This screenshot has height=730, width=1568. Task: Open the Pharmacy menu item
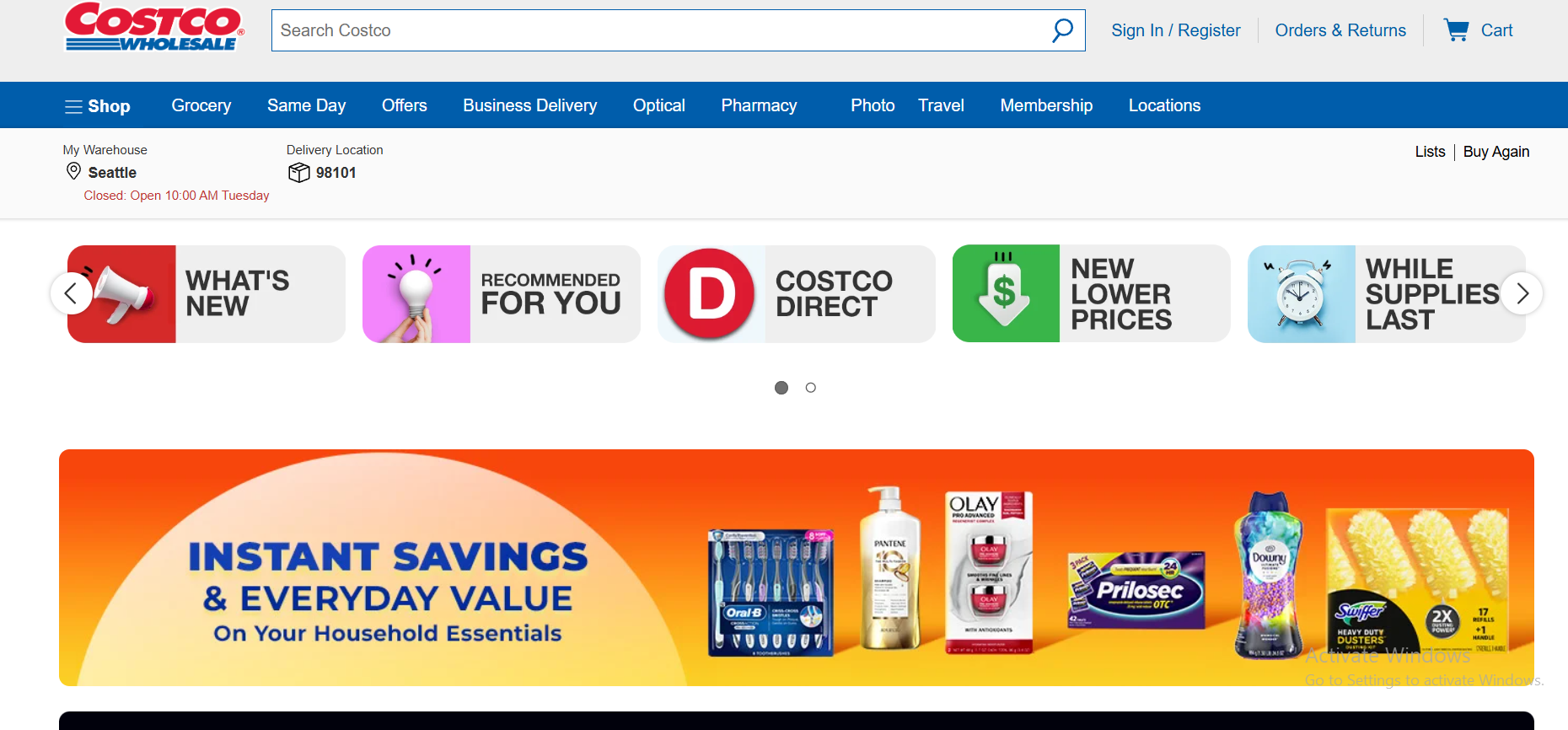coord(759,105)
